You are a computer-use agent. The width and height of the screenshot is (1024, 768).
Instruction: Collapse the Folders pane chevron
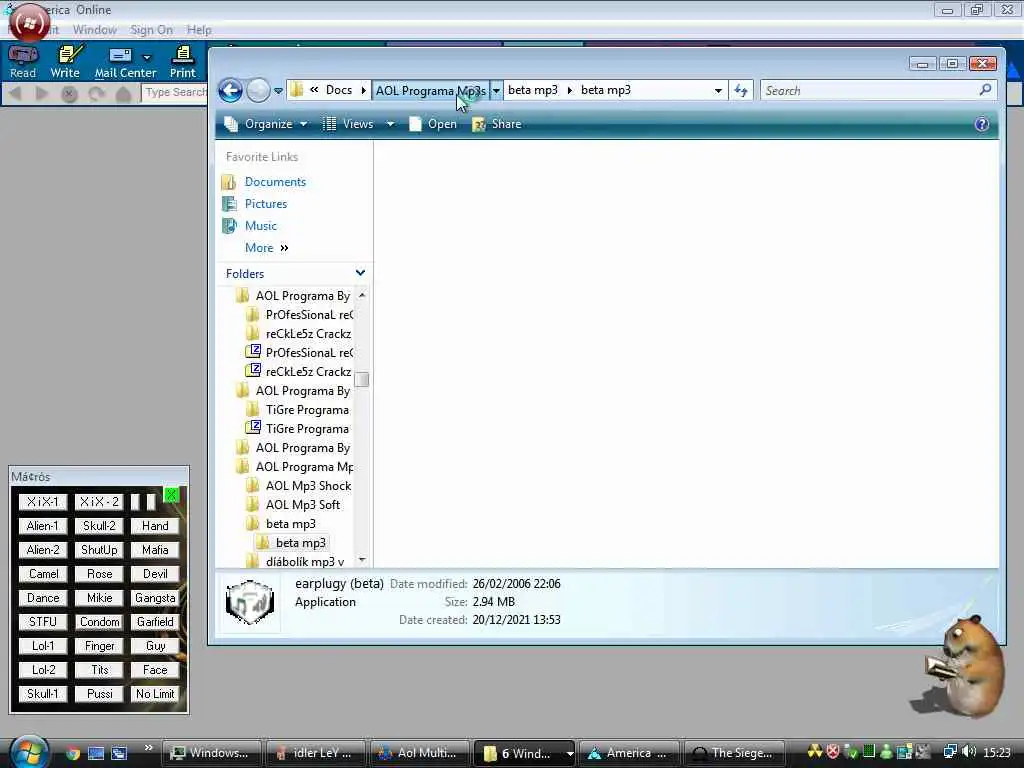pyautogui.click(x=360, y=273)
